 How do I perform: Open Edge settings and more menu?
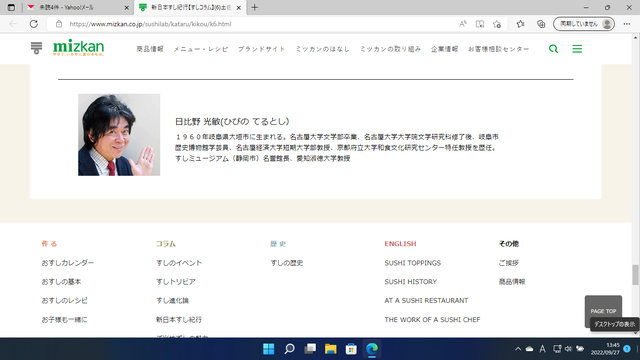click(627, 24)
